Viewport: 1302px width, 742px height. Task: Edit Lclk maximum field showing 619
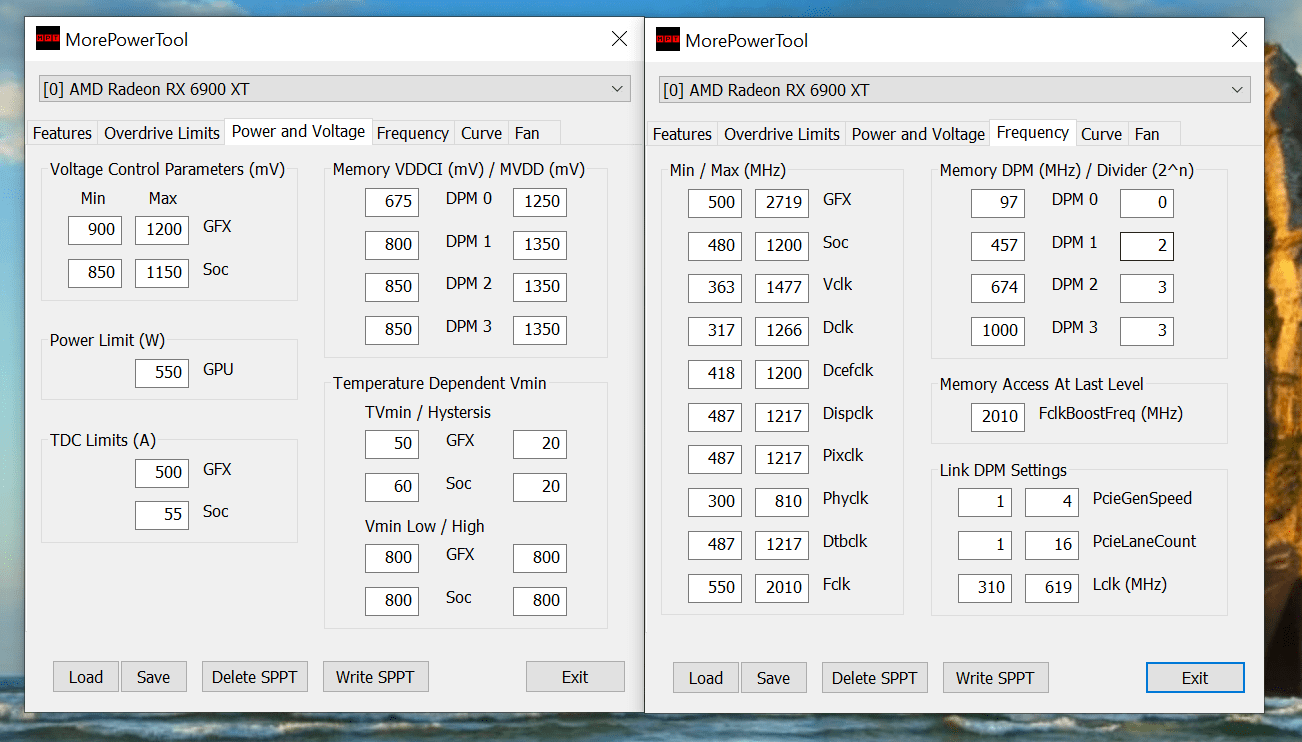coord(1052,588)
